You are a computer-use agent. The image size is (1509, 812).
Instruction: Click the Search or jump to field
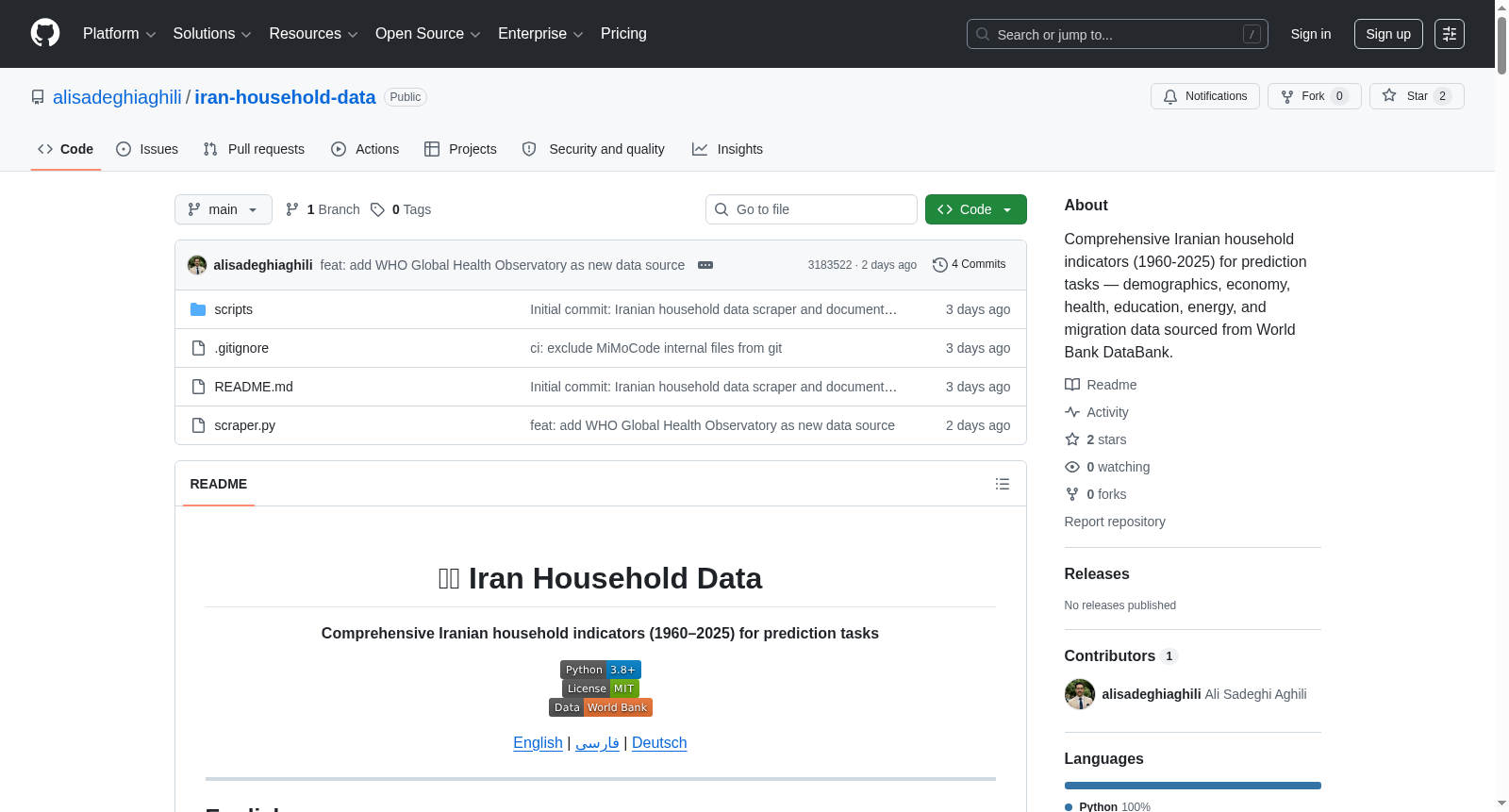tap(1118, 34)
